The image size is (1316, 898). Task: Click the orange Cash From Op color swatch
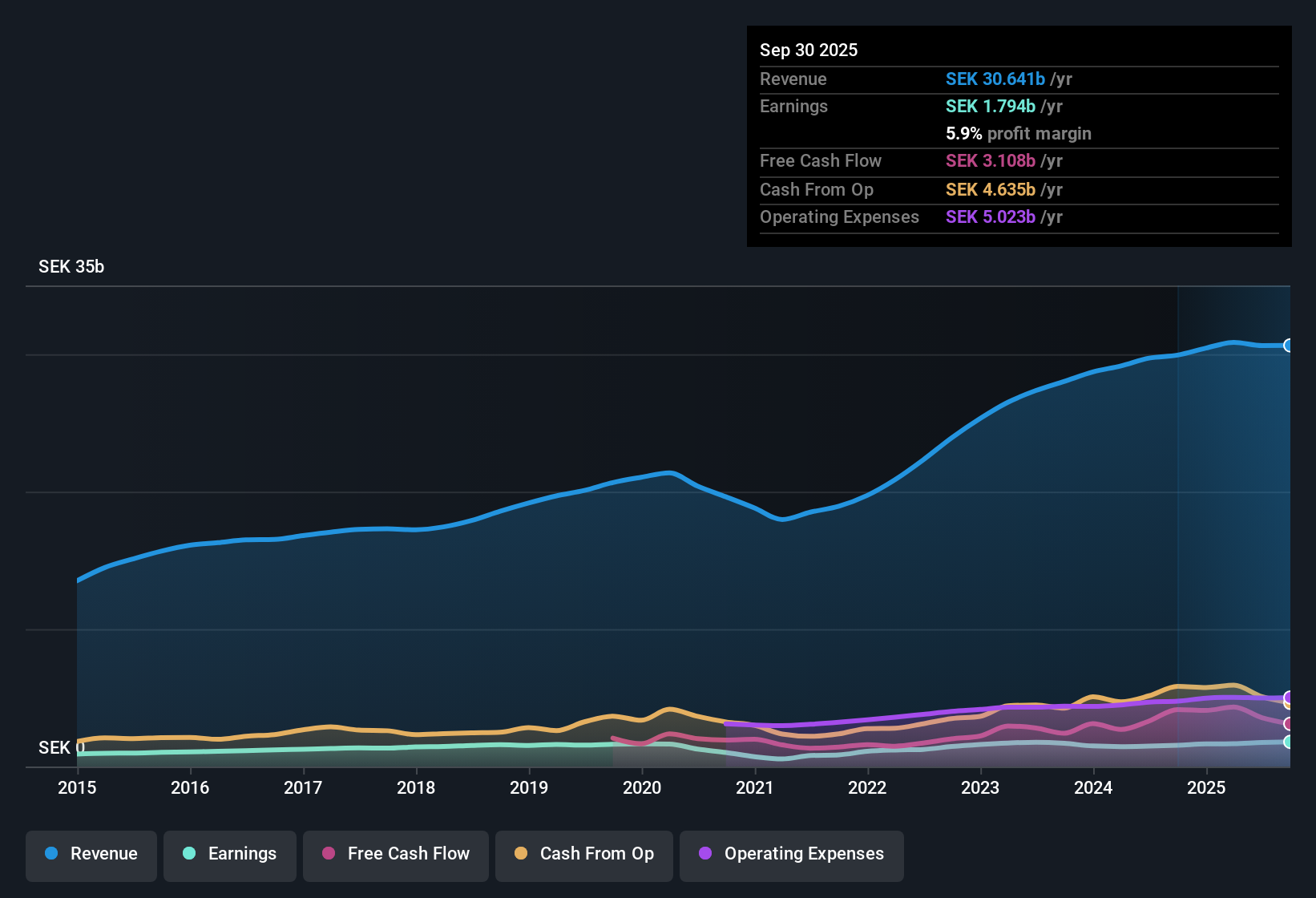click(x=520, y=854)
